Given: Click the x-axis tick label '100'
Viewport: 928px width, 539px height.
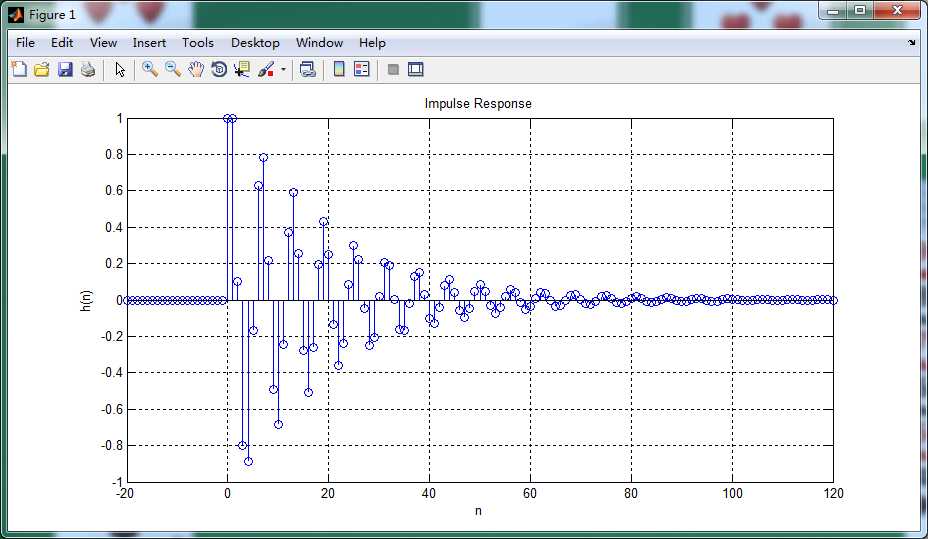Looking at the screenshot, I should pyautogui.click(x=732, y=493).
